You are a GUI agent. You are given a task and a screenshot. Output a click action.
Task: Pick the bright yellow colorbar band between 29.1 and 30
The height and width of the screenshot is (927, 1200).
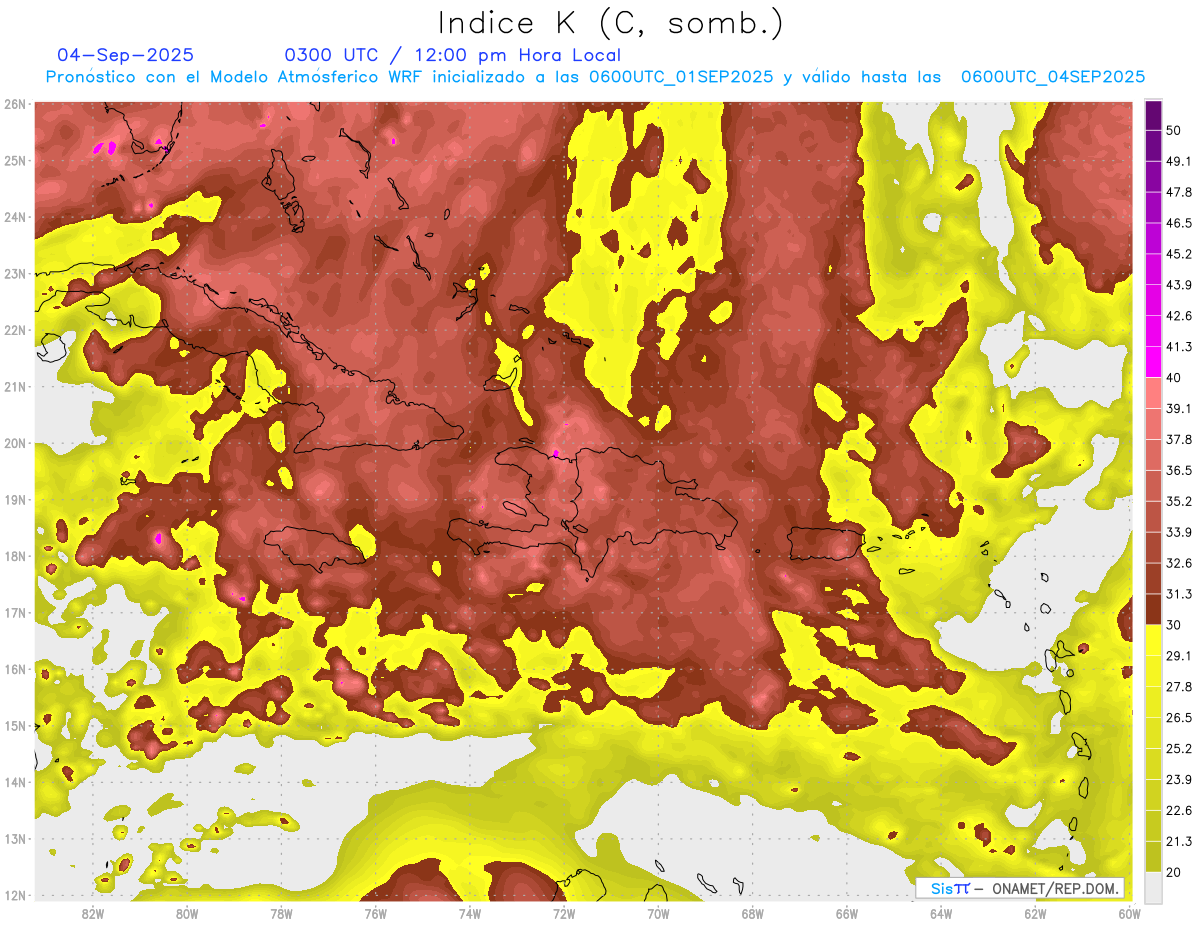click(x=1153, y=639)
